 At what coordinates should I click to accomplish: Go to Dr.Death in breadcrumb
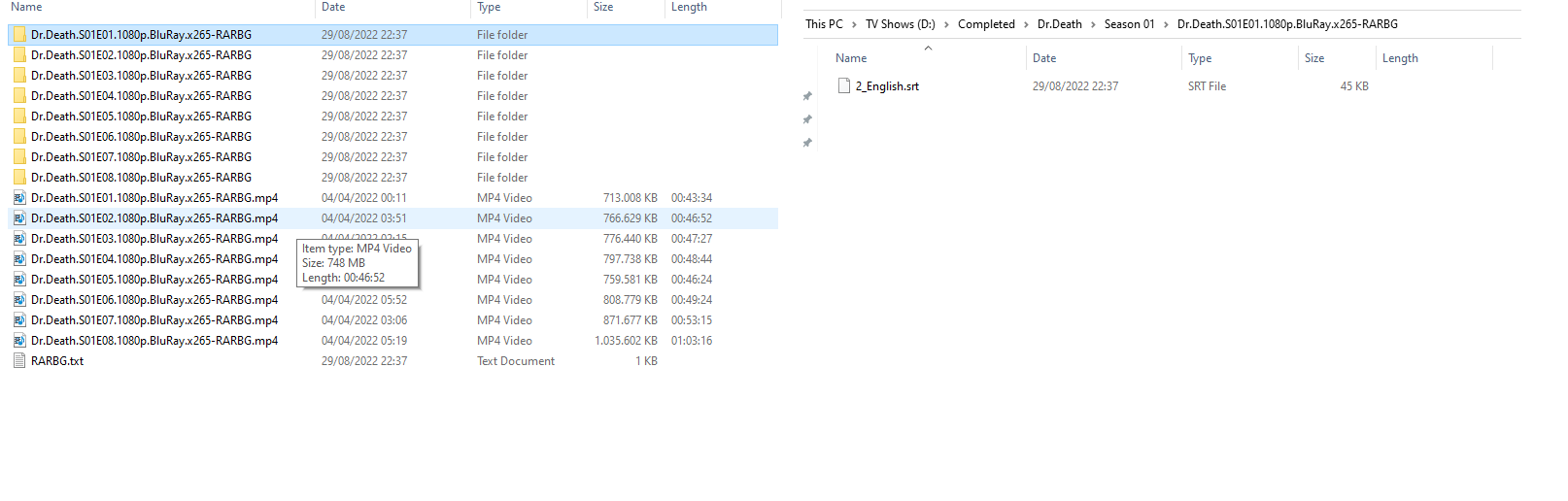point(1059,24)
